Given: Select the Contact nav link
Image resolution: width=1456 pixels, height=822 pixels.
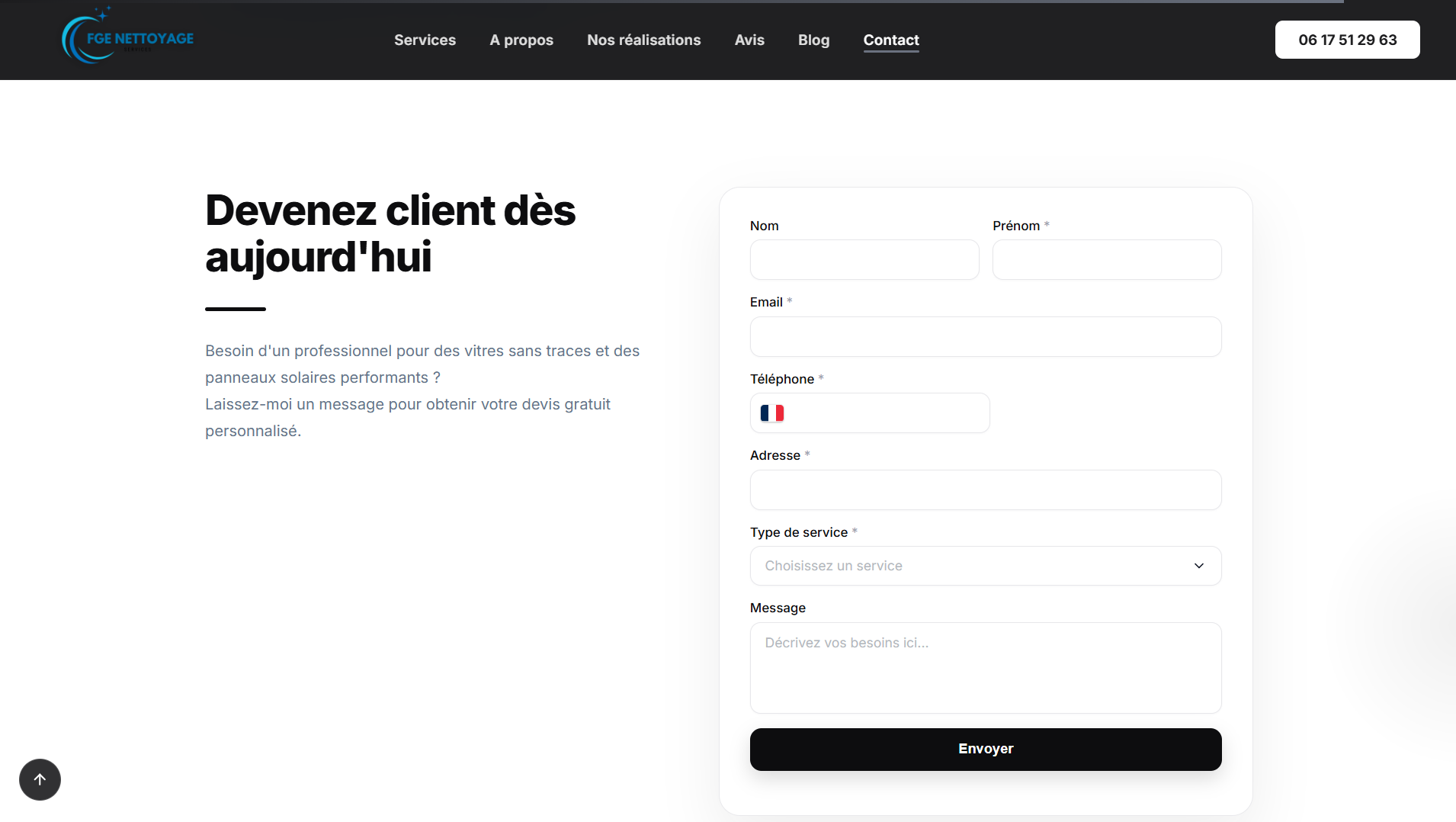Looking at the screenshot, I should 891,40.
